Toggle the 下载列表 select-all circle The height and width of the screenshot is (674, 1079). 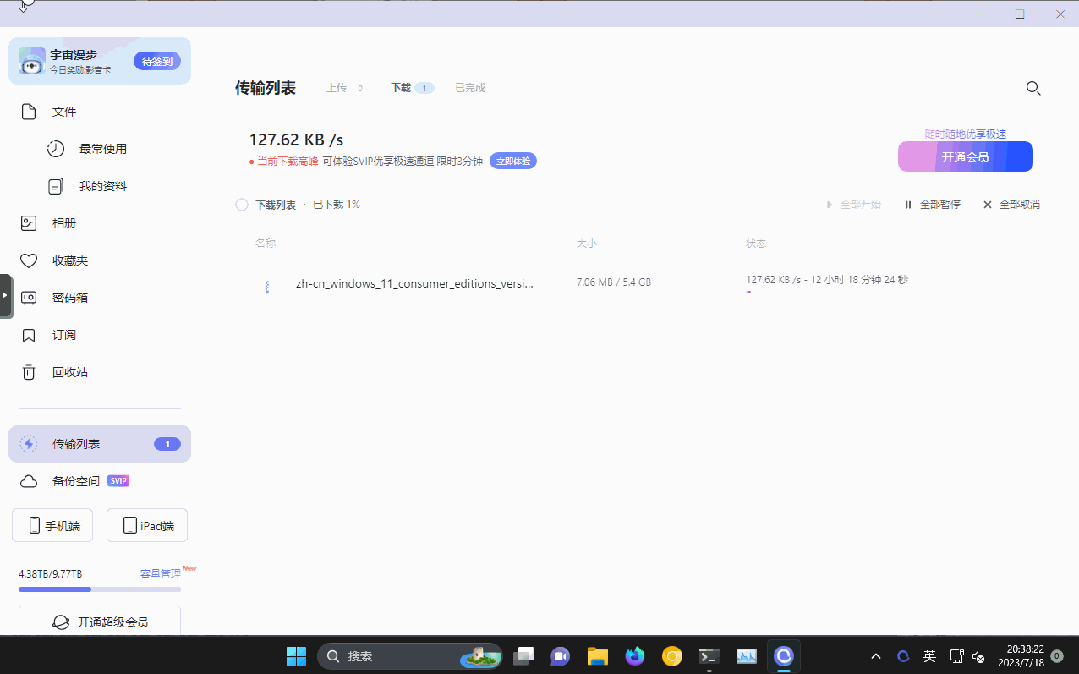[242, 204]
